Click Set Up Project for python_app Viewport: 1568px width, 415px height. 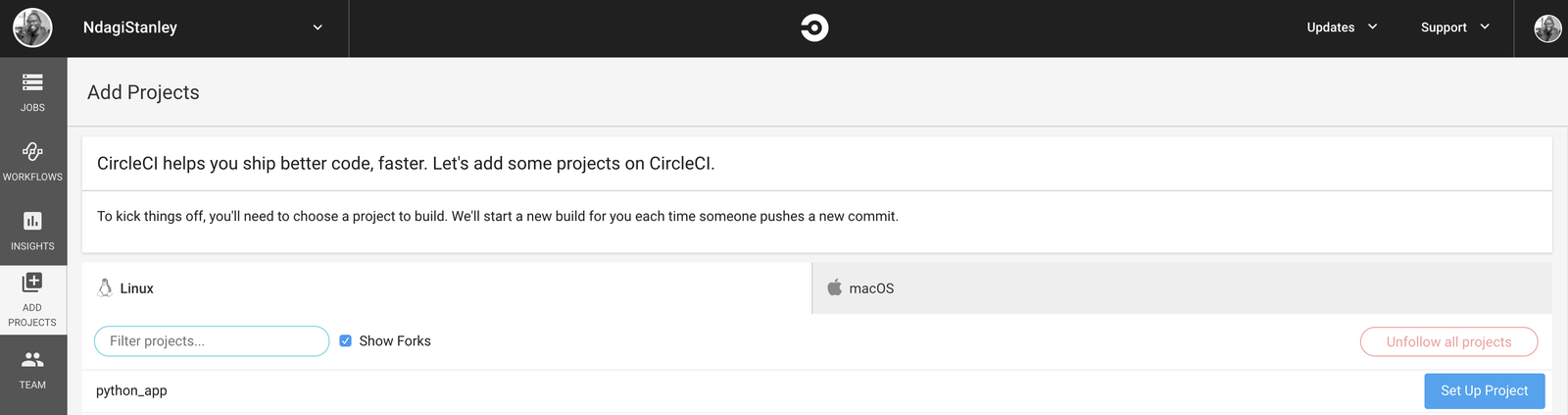pyautogui.click(x=1485, y=390)
